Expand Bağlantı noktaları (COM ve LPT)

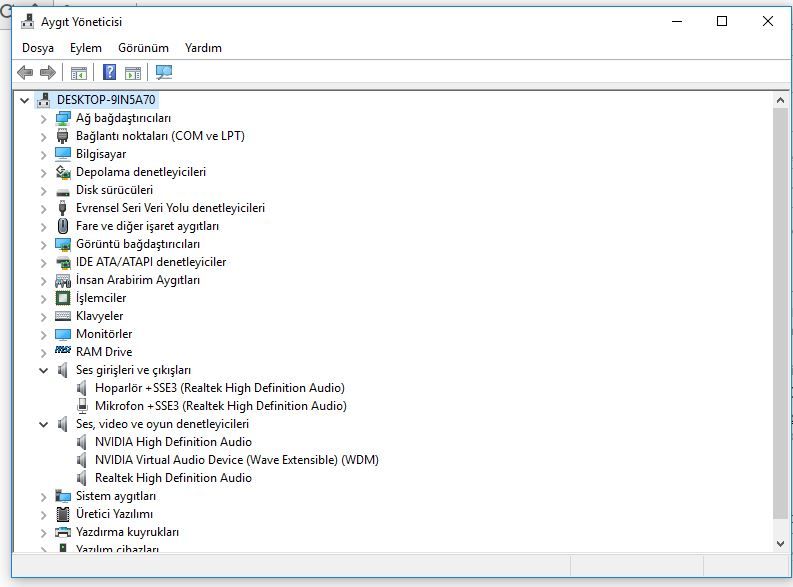[43, 137]
